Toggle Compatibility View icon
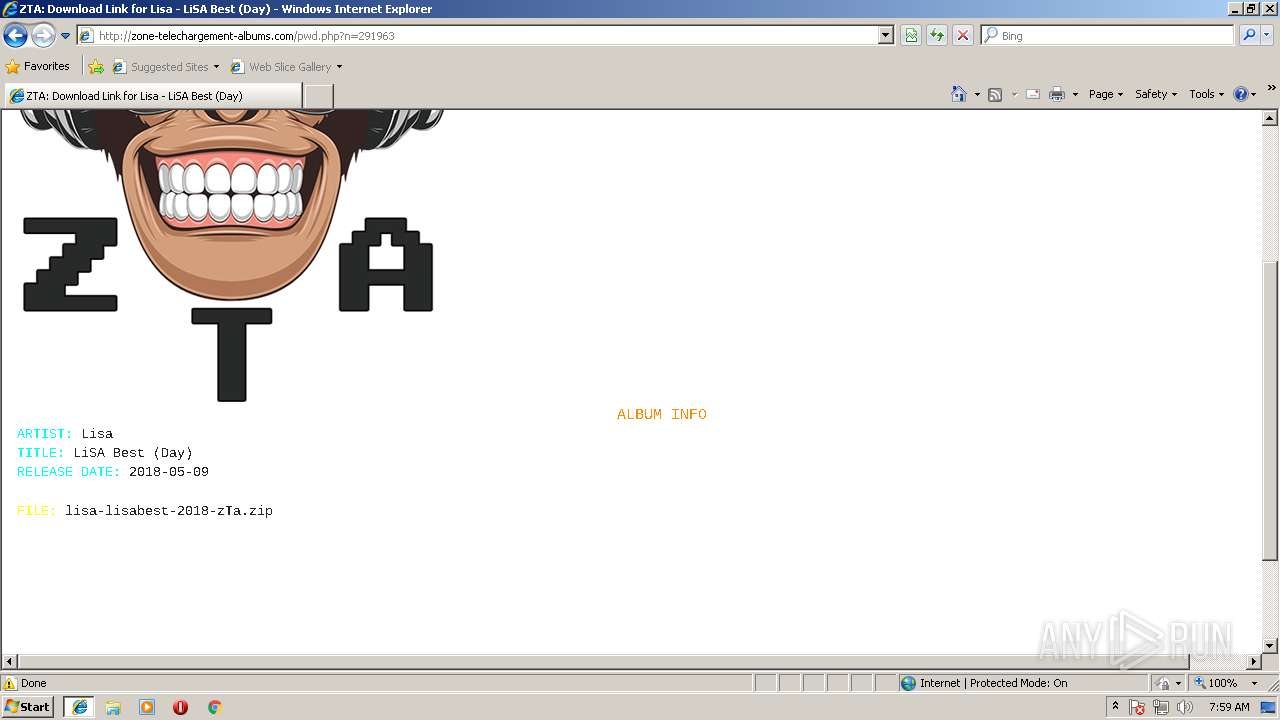The width and height of the screenshot is (1280, 720). coord(911,35)
